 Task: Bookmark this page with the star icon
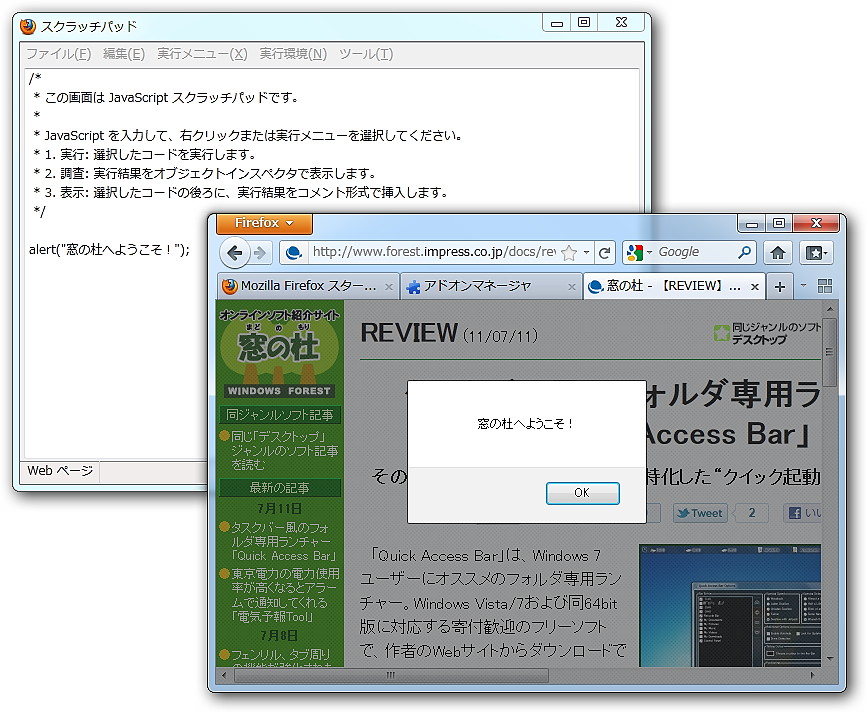click(x=567, y=252)
